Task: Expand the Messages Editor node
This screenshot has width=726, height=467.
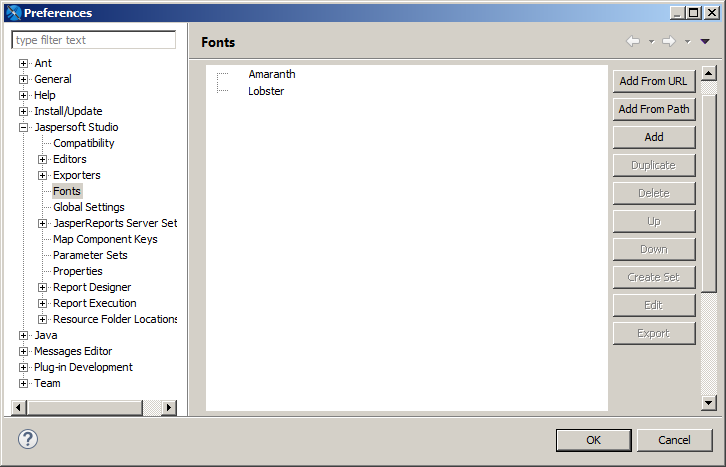Action: [x=23, y=352]
